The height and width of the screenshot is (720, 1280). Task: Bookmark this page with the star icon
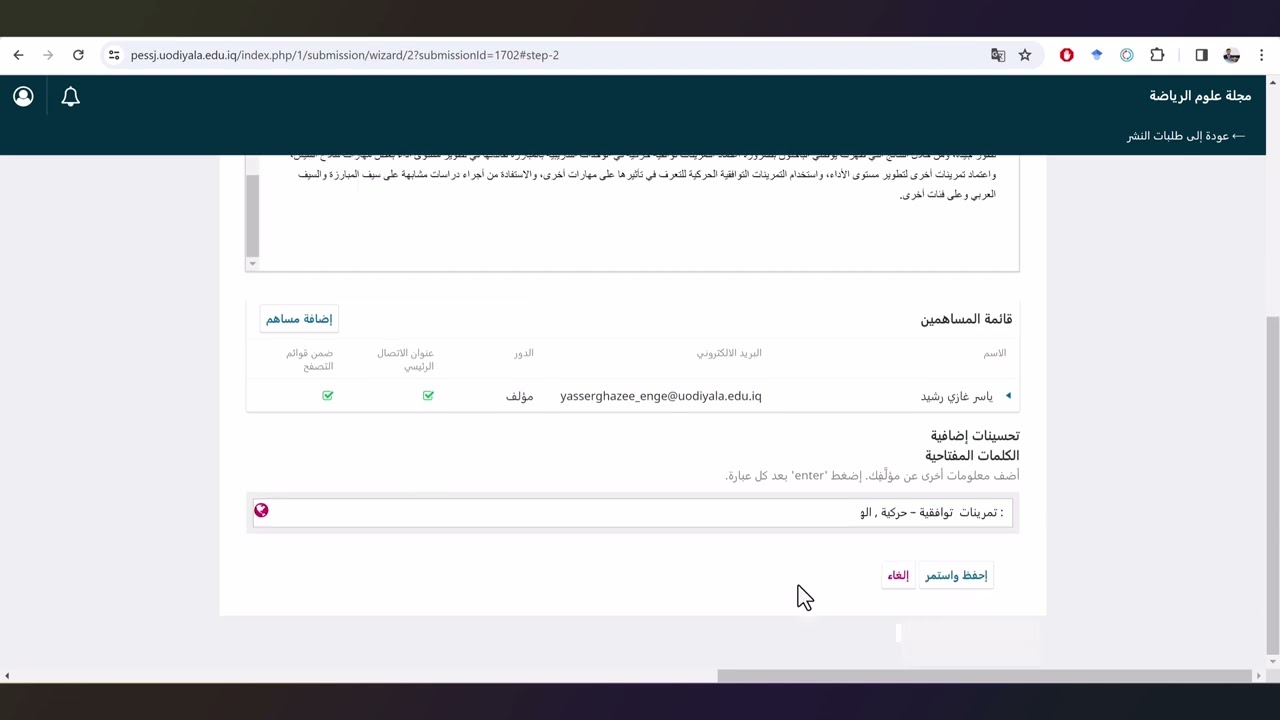tap(1025, 55)
